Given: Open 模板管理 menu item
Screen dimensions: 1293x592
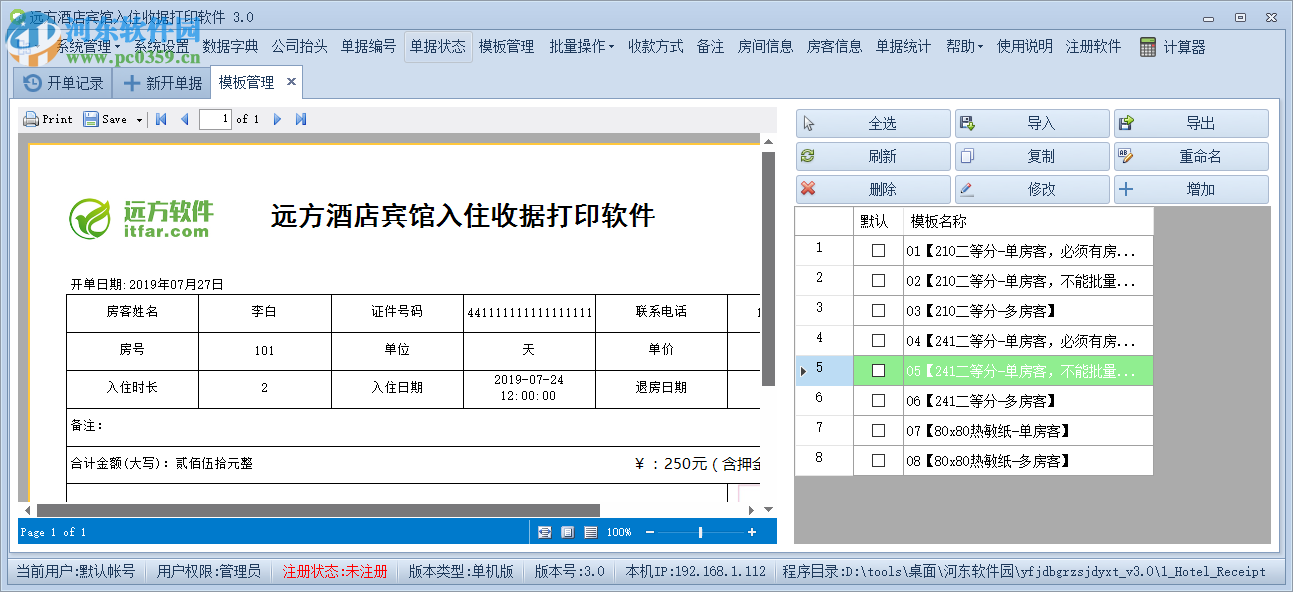Looking at the screenshot, I should tap(506, 46).
